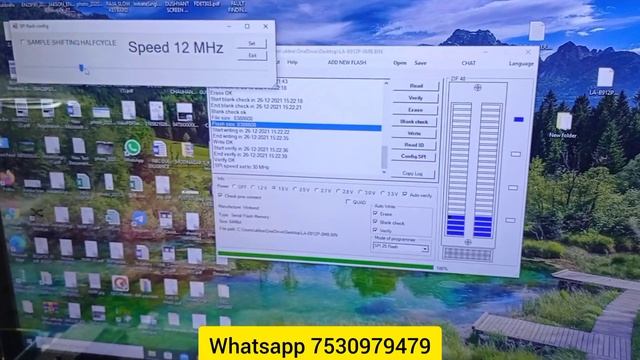Image resolution: width=640 pixels, height=360 pixels.
Task: Select the 2.5V power radio button
Action: click(295, 189)
